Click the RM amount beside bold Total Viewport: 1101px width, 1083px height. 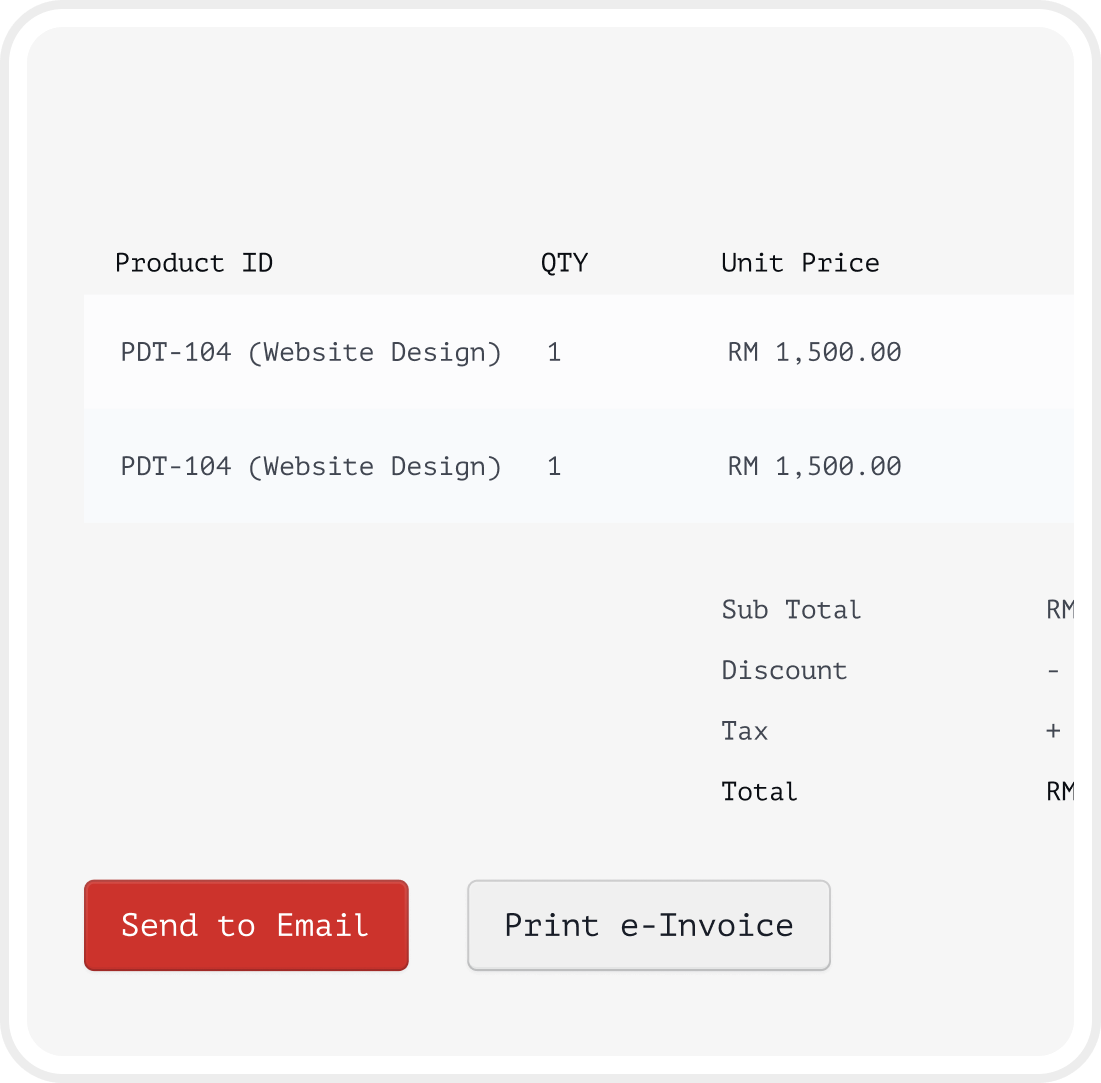coord(1059,792)
